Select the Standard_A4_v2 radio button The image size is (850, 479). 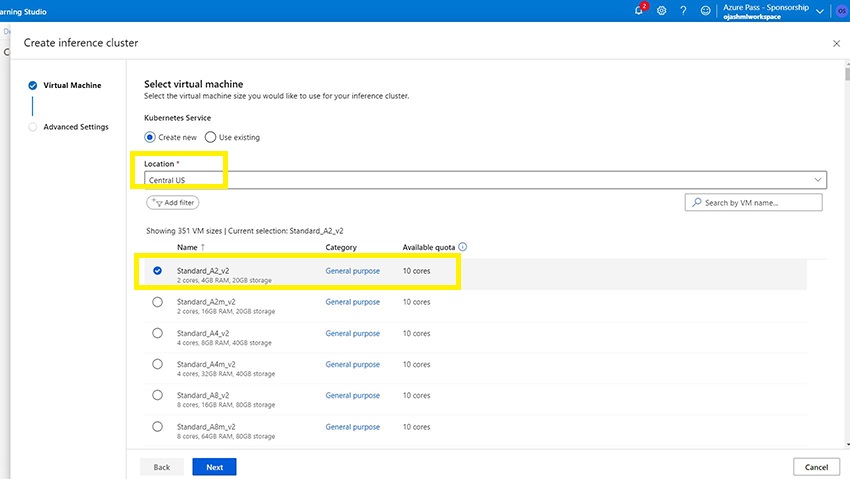(x=157, y=333)
